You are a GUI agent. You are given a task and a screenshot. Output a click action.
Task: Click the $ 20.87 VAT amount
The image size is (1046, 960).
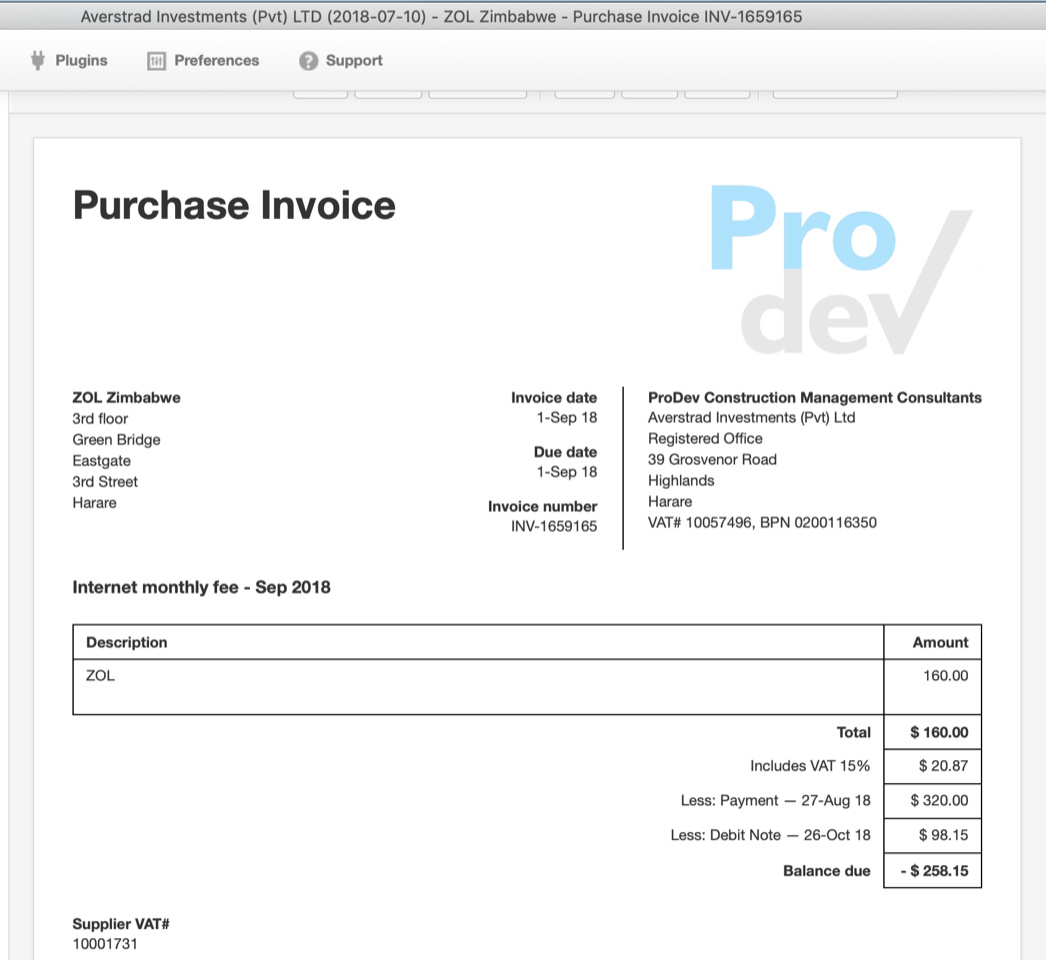point(943,766)
